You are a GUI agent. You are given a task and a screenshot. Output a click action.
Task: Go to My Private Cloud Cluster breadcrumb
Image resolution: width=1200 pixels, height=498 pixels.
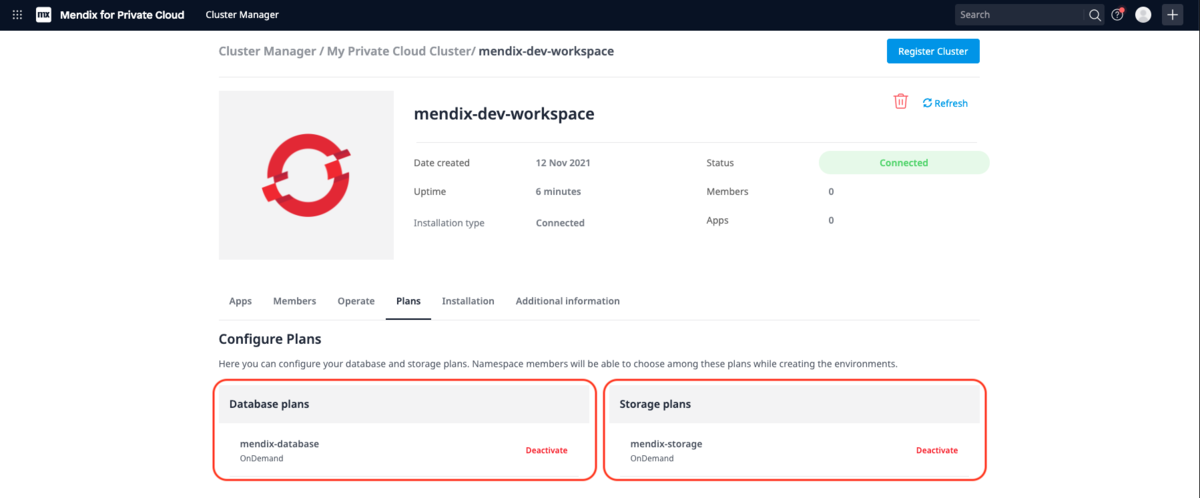(400, 51)
